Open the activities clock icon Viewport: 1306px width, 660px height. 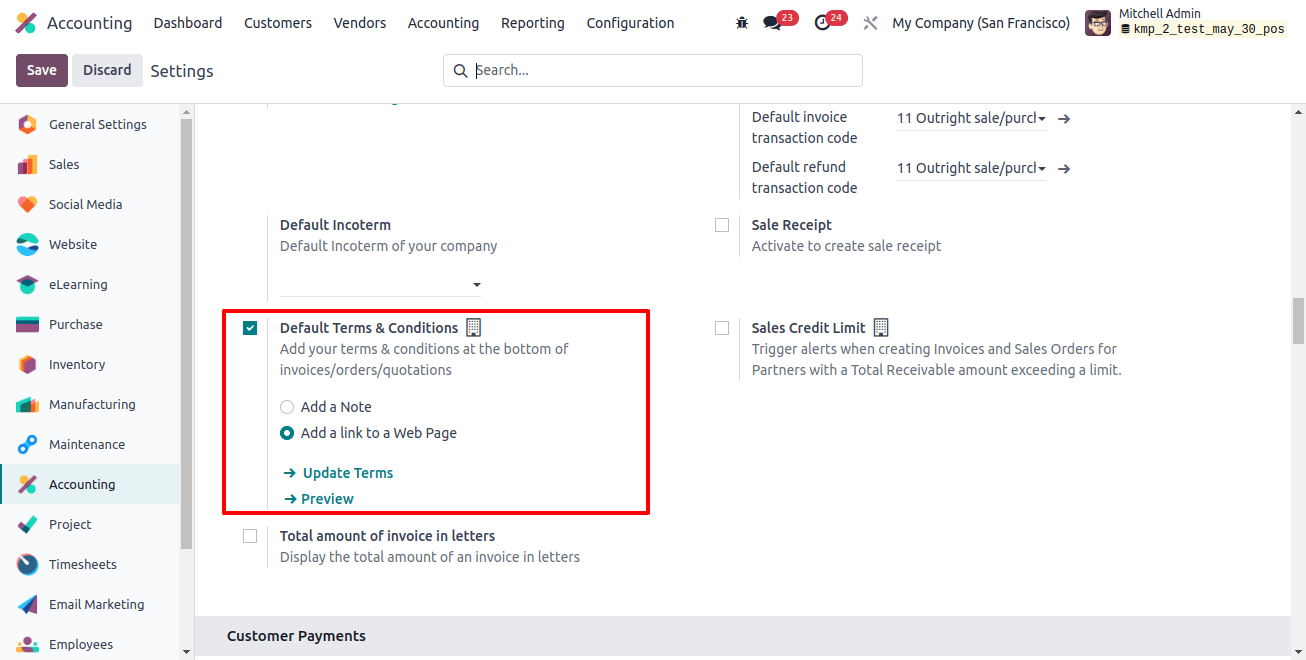tap(822, 23)
